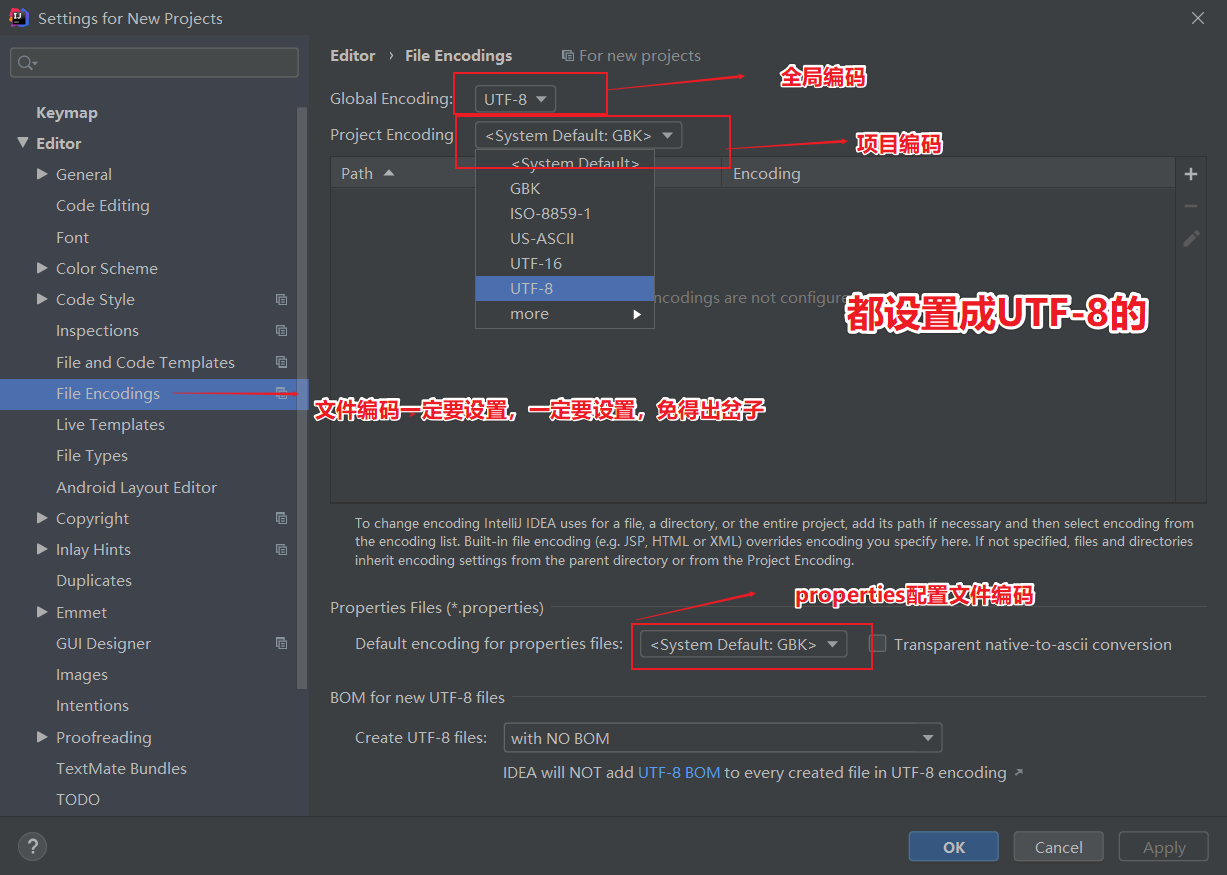Click the Editor breadcrumb

pyautogui.click(x=353, y=56)
